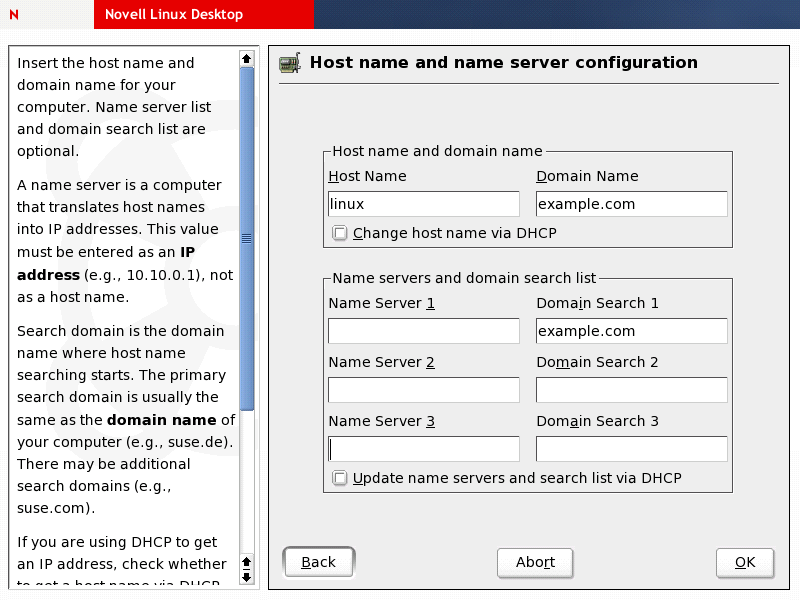Screen dimensions: 800x600
Task: Select the Name Server 2 input field
Action: pos(424,390)
